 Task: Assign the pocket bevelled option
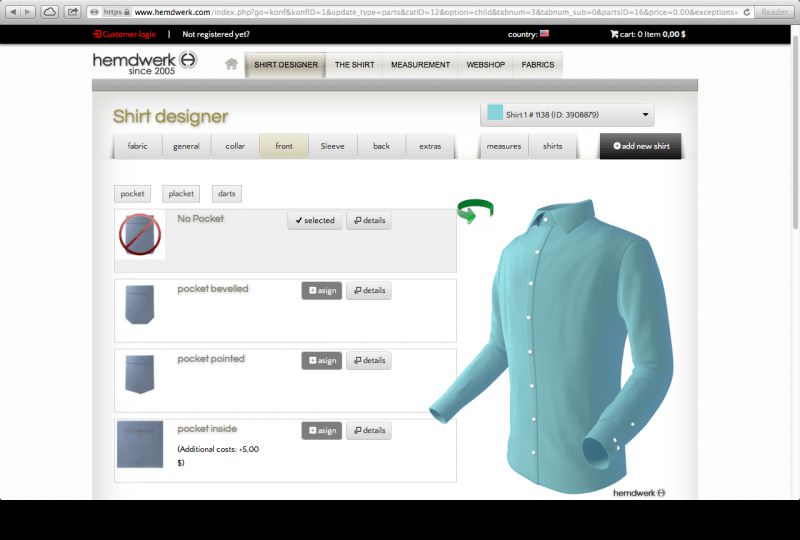[322, 290]
